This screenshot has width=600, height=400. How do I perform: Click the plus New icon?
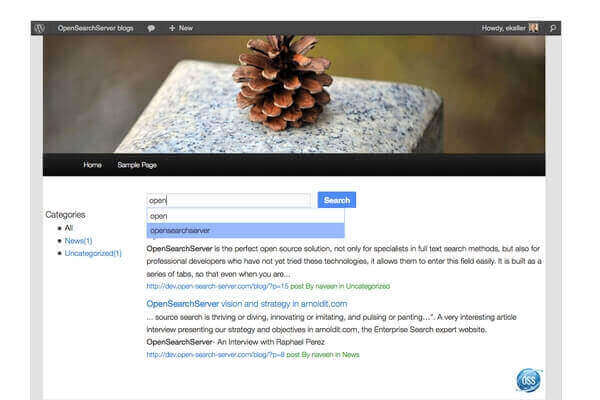pyautogui.click(x=172, y=28)
